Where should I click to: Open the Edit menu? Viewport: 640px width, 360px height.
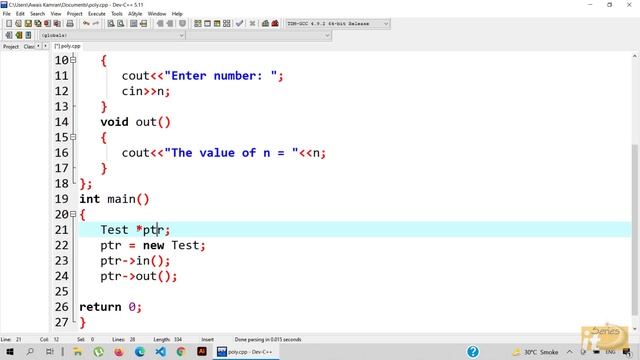click(20, 13)
